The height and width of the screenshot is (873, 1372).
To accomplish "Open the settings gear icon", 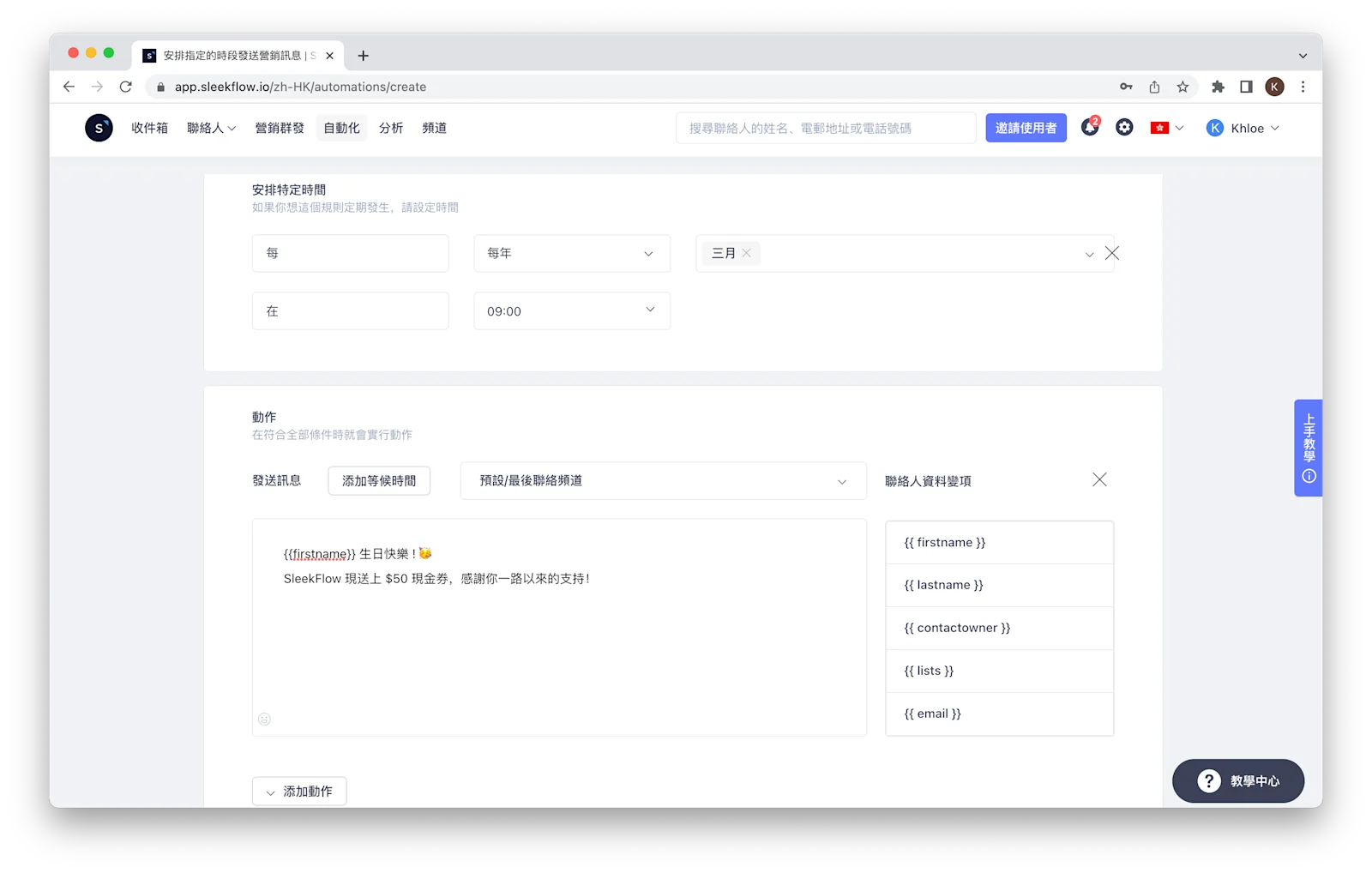I will pos(1124,128).
